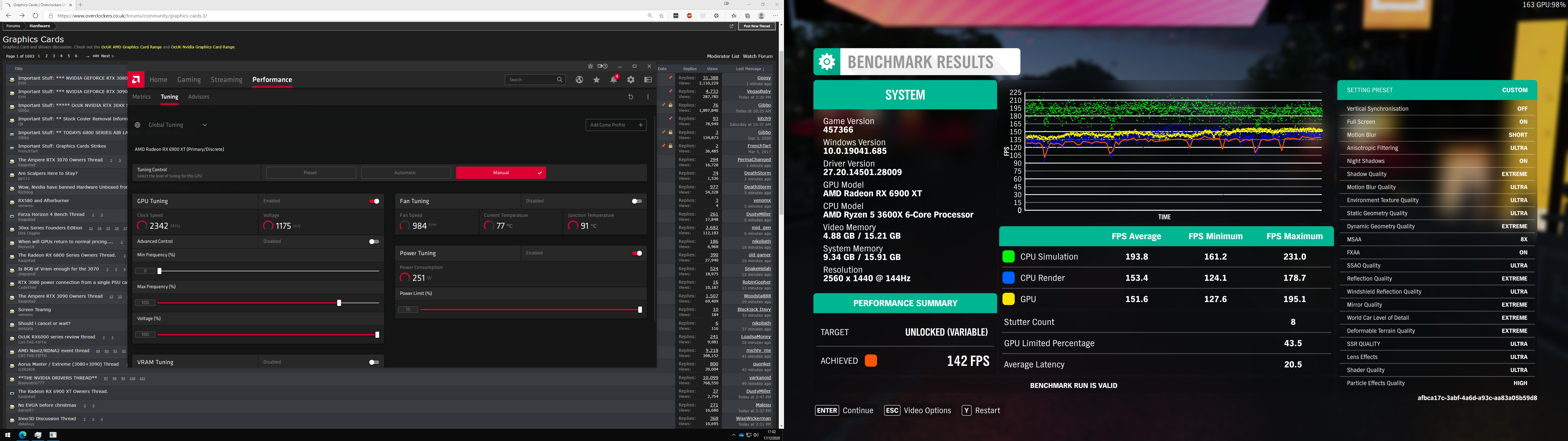The image size is (1568, 441).
Task: Enable the Fan Tuning toggle
Action: pos(637,201)
